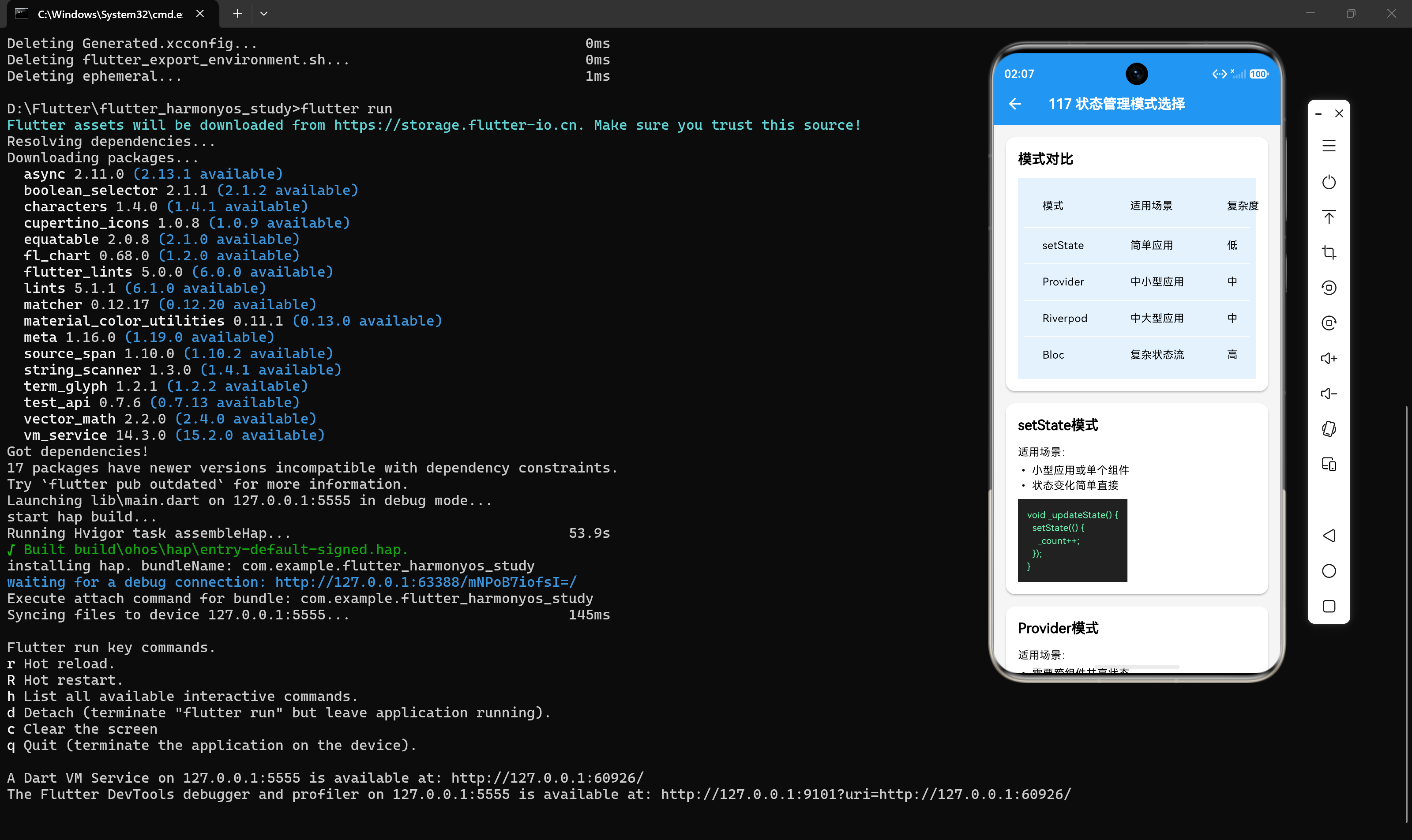Click the Built entry-default-signed.hap green line
Viewport: 1412px width, 840px height.
click(x=207, y=550)
